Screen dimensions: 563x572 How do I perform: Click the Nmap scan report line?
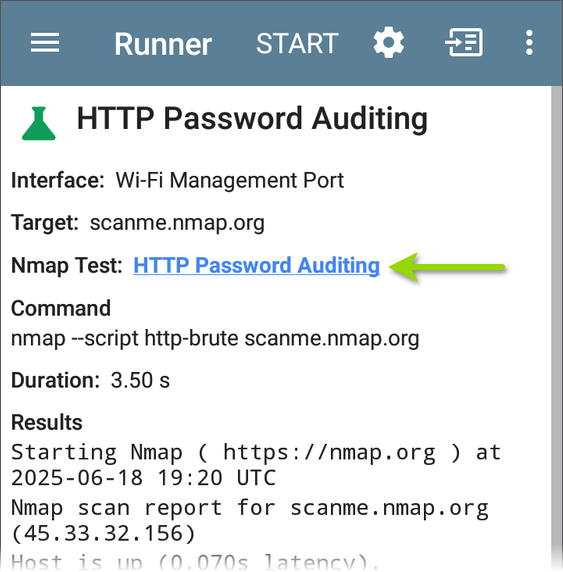tap(250, 521)
